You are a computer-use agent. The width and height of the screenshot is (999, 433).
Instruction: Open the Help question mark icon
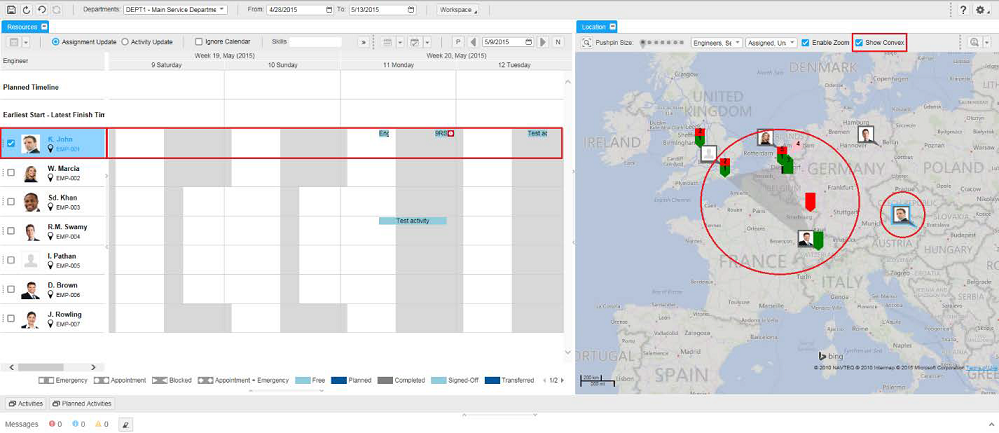962,9
